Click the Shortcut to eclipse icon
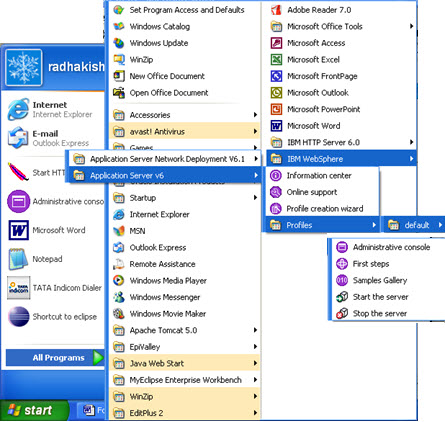This screenshot has height=422, width=445. pos(19,317)
